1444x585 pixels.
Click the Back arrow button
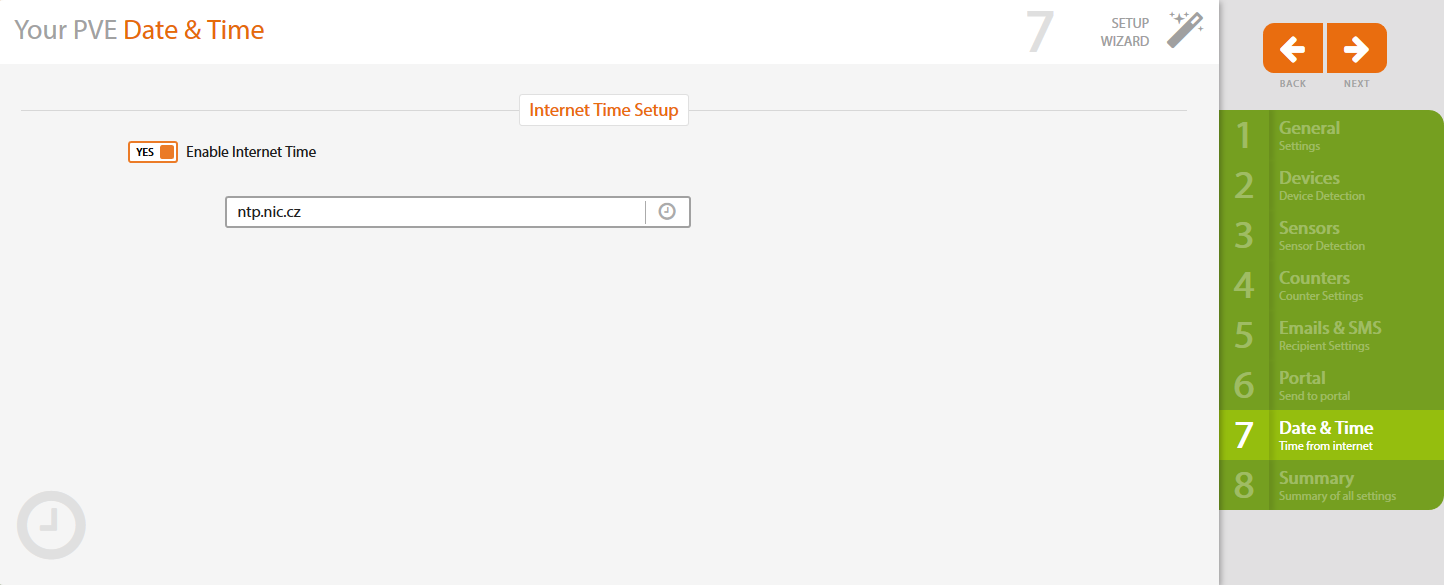pyautogui.click(x=1293, y=48)
